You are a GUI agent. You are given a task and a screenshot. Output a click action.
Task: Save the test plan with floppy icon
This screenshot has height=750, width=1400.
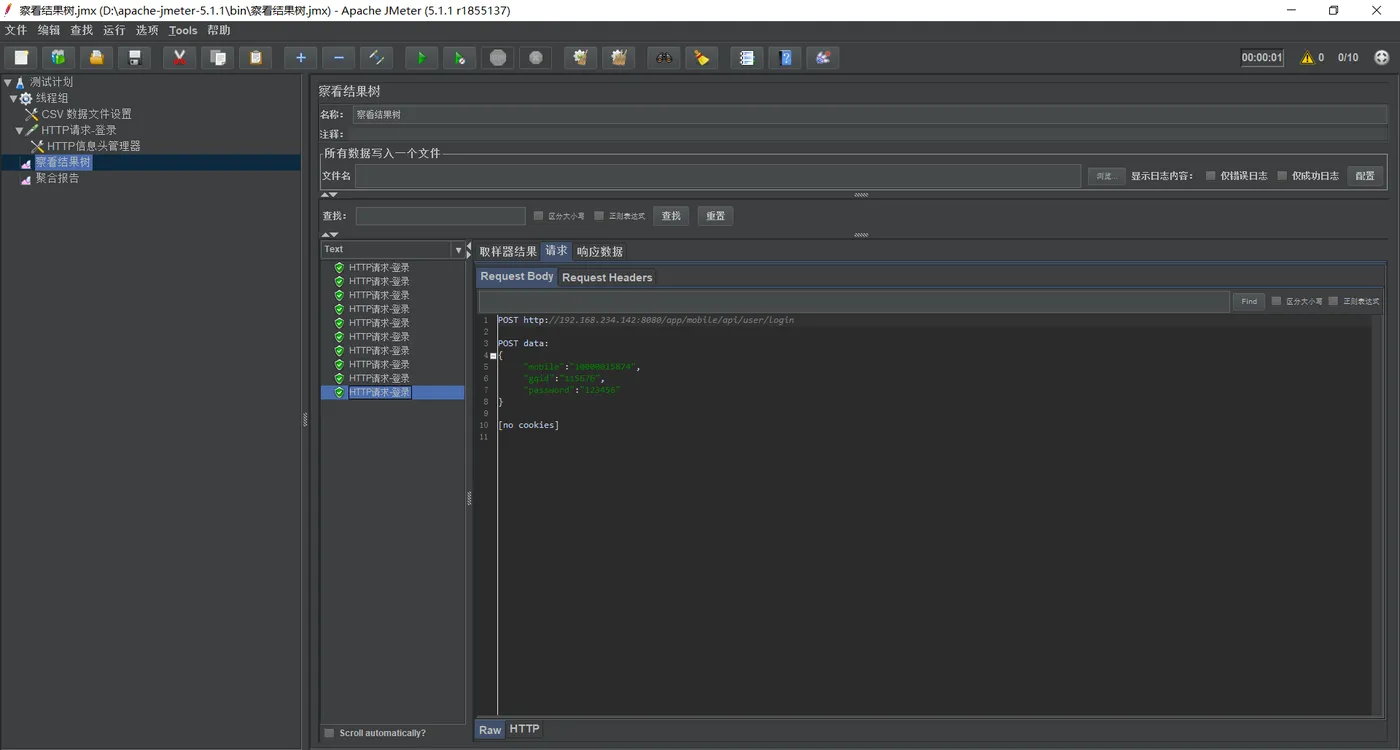click(x=134, y=58)
